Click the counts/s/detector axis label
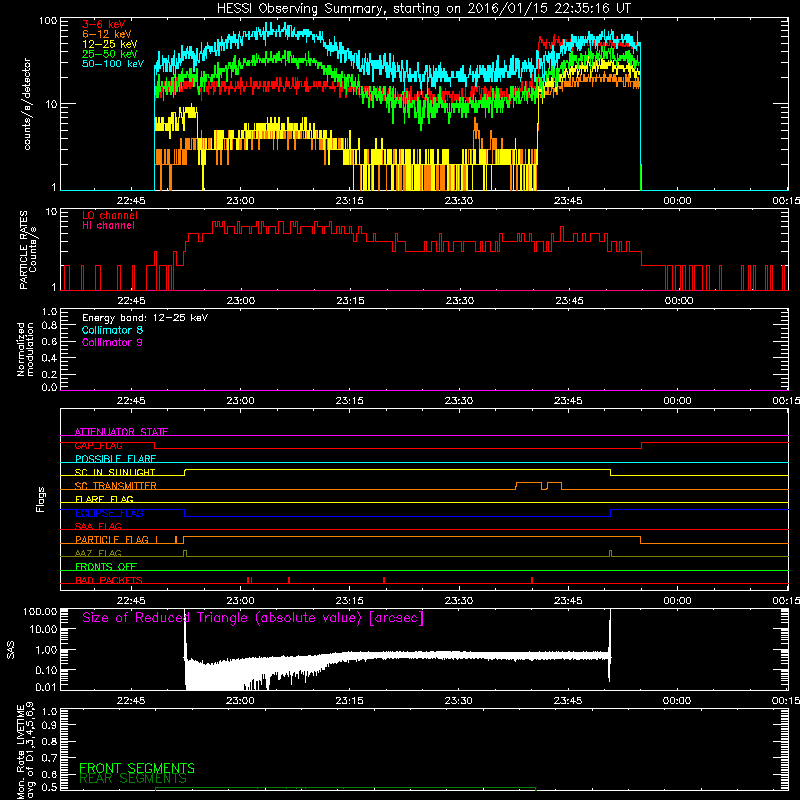 click(x=27, y=104)
